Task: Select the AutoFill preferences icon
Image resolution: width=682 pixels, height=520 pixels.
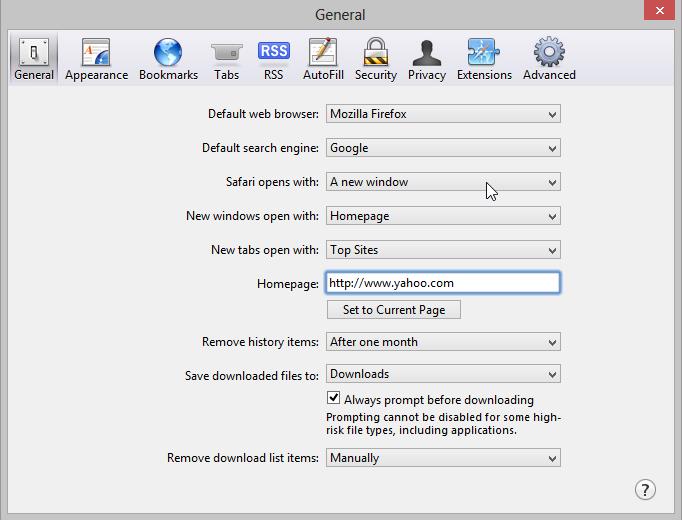Action: pos(323,59)
